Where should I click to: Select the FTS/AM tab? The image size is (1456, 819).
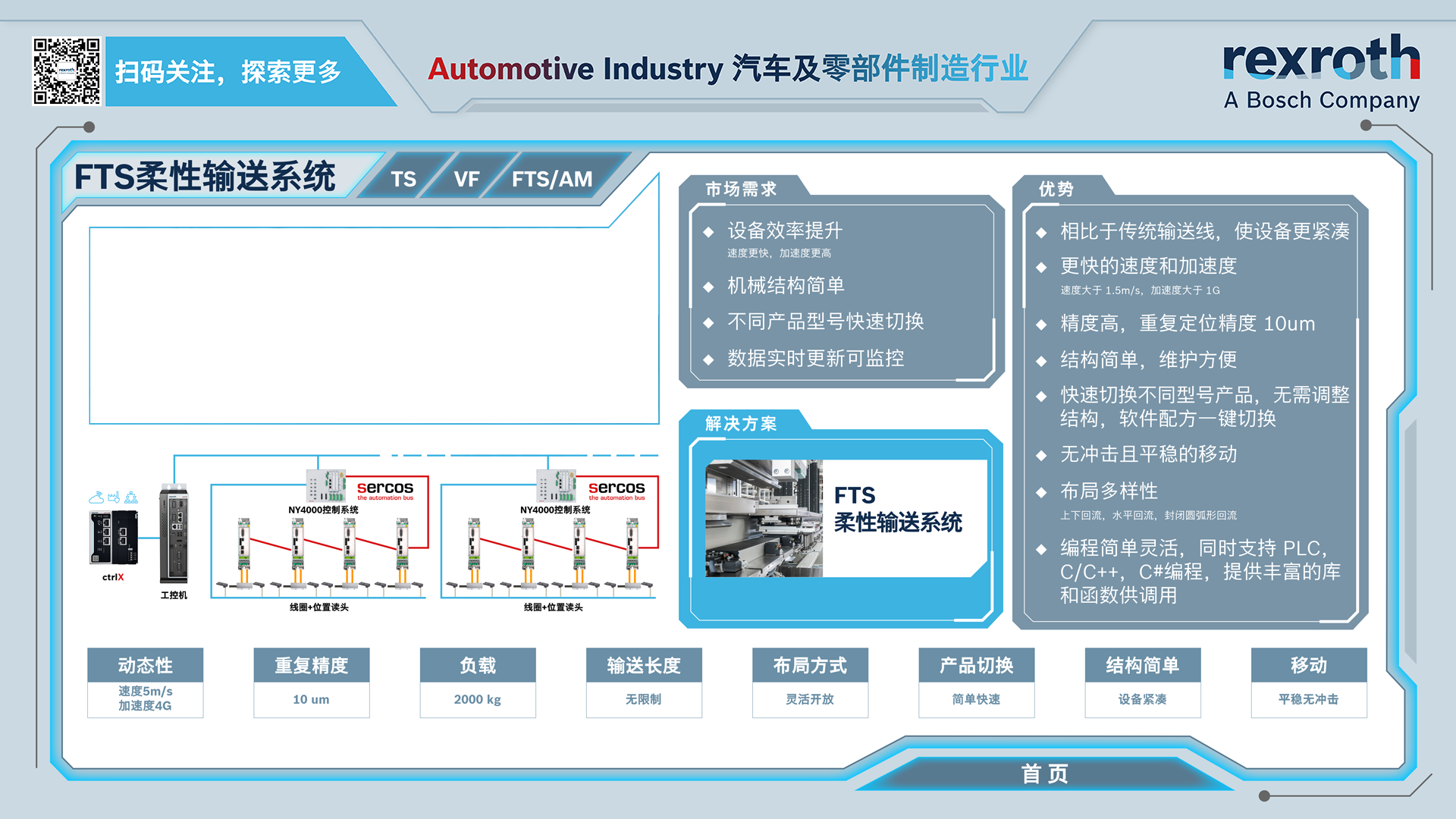(x=552, y=179)
